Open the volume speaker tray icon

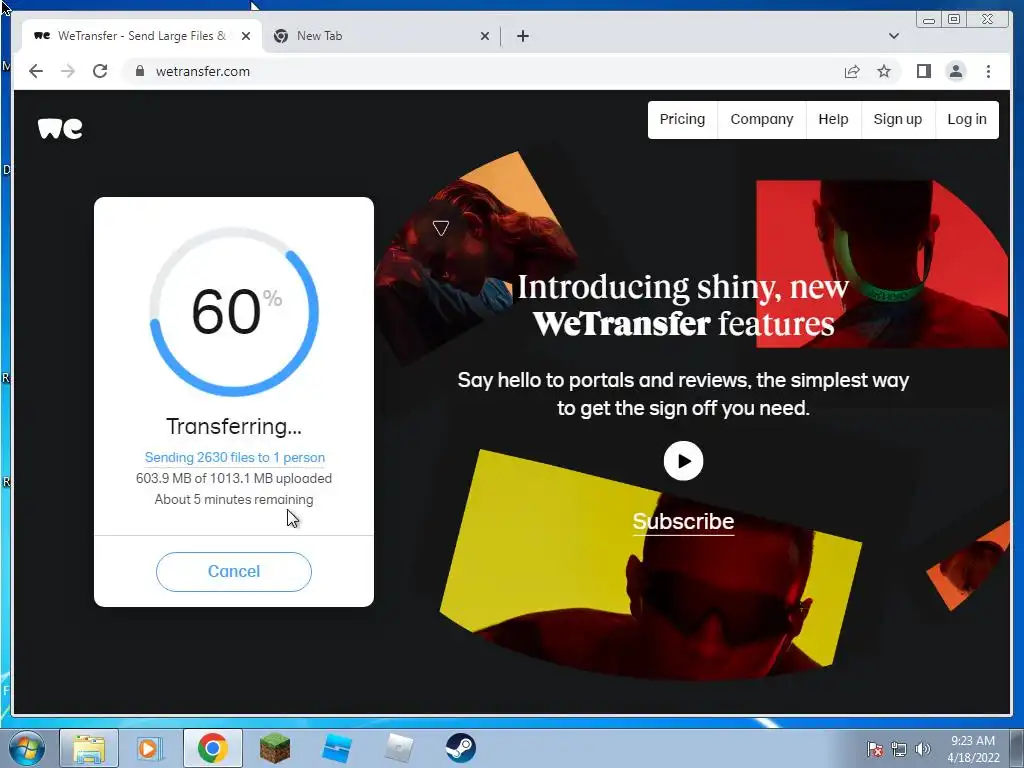tap(922, 749)
